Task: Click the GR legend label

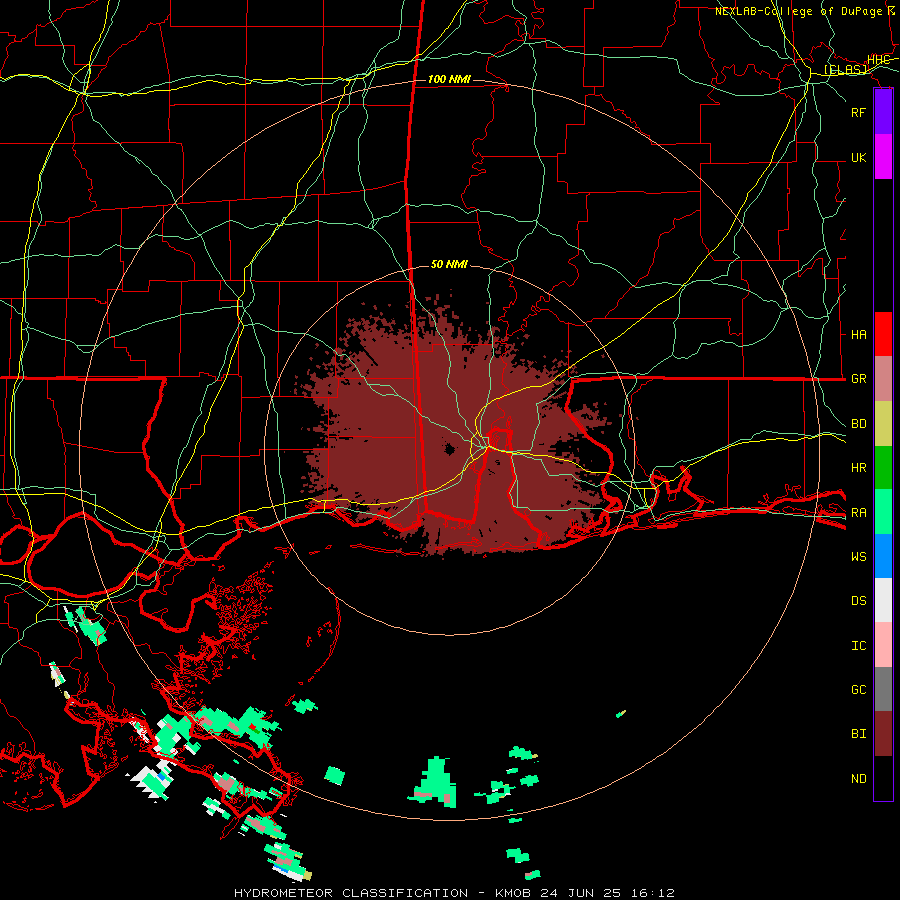Action: click(x=858, y=379)
